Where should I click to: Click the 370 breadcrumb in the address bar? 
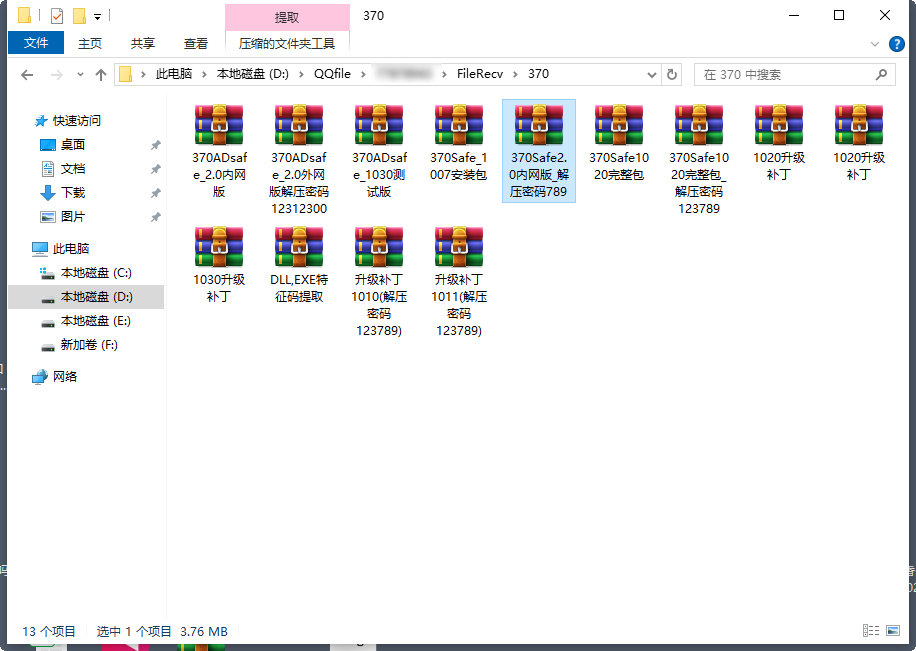(538, 74)
